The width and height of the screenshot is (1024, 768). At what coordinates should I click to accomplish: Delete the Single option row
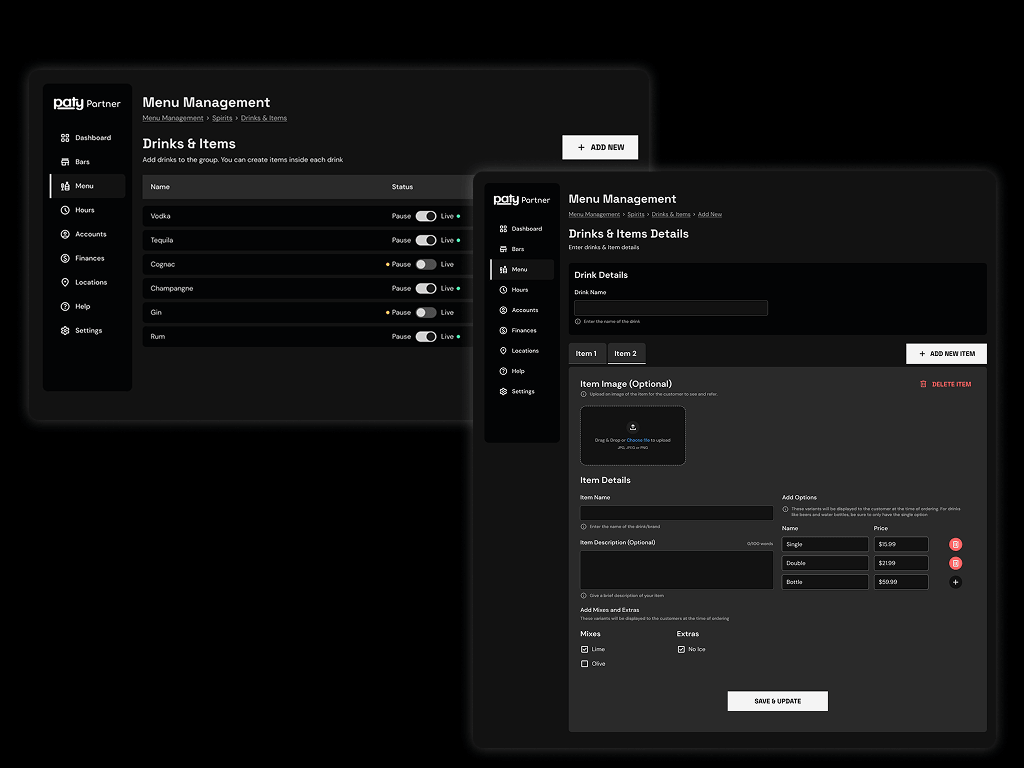tap(955, 544)
